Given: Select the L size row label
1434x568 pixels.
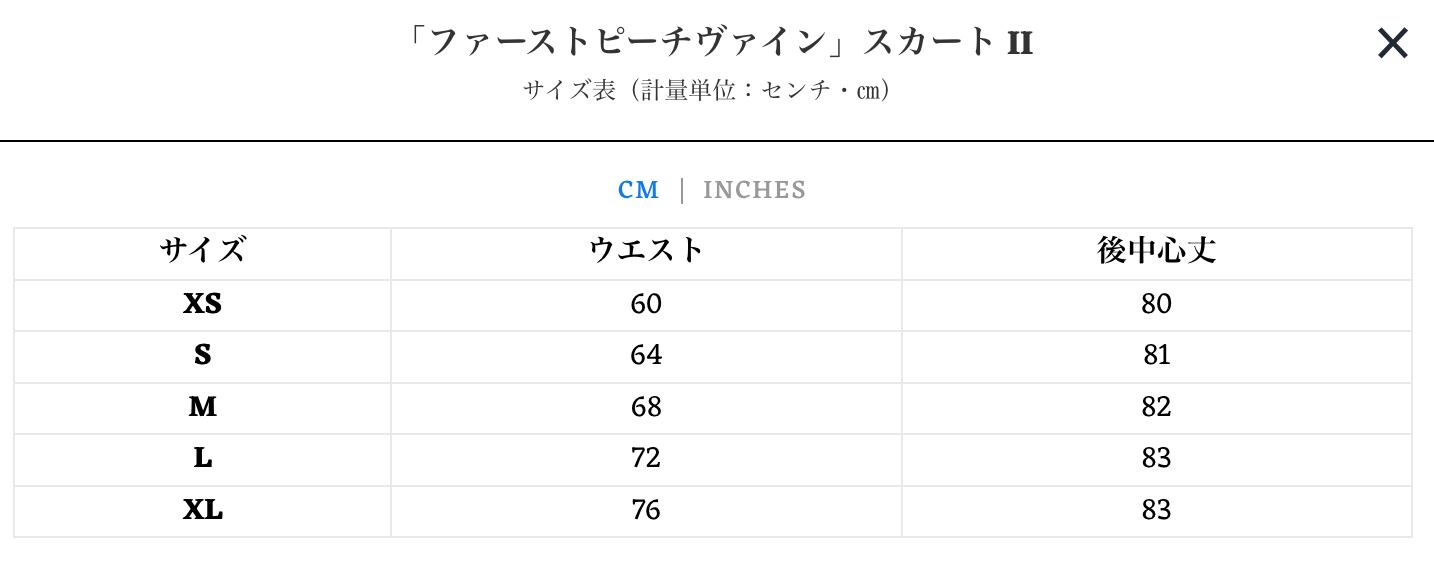Looking at the screenshot, I should coord(202,458).
